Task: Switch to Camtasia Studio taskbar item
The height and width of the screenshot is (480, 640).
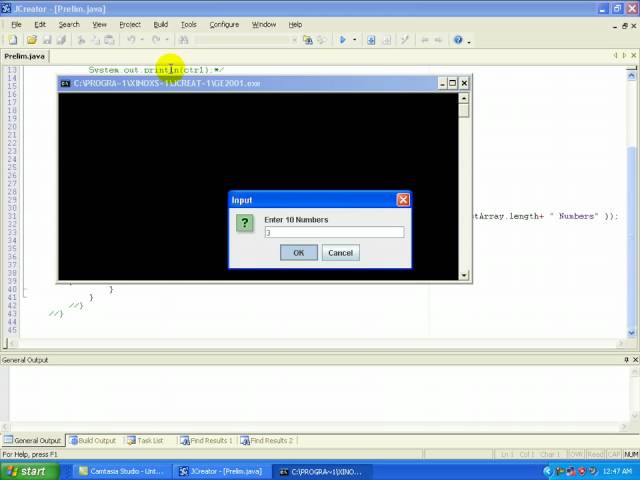Action: (122, 471)
